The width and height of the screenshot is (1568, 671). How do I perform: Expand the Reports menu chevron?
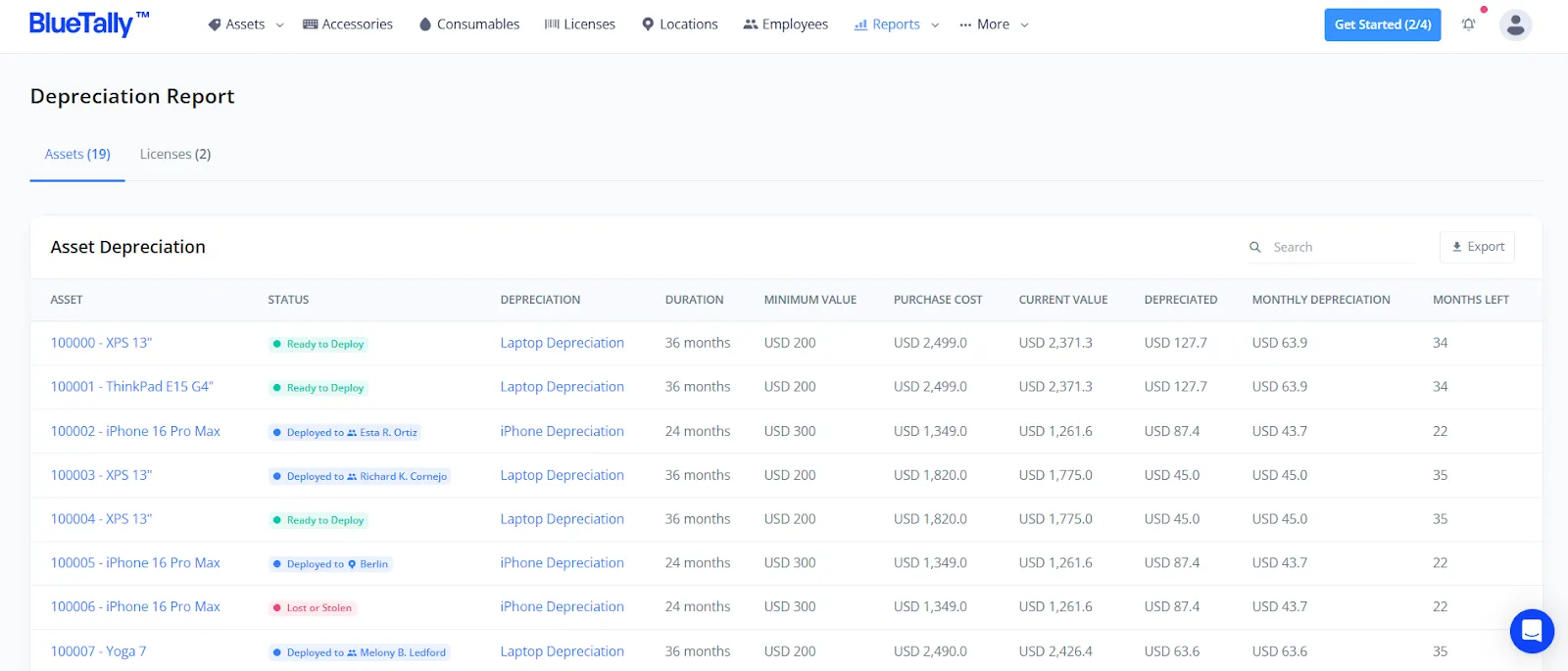(935, 25)
